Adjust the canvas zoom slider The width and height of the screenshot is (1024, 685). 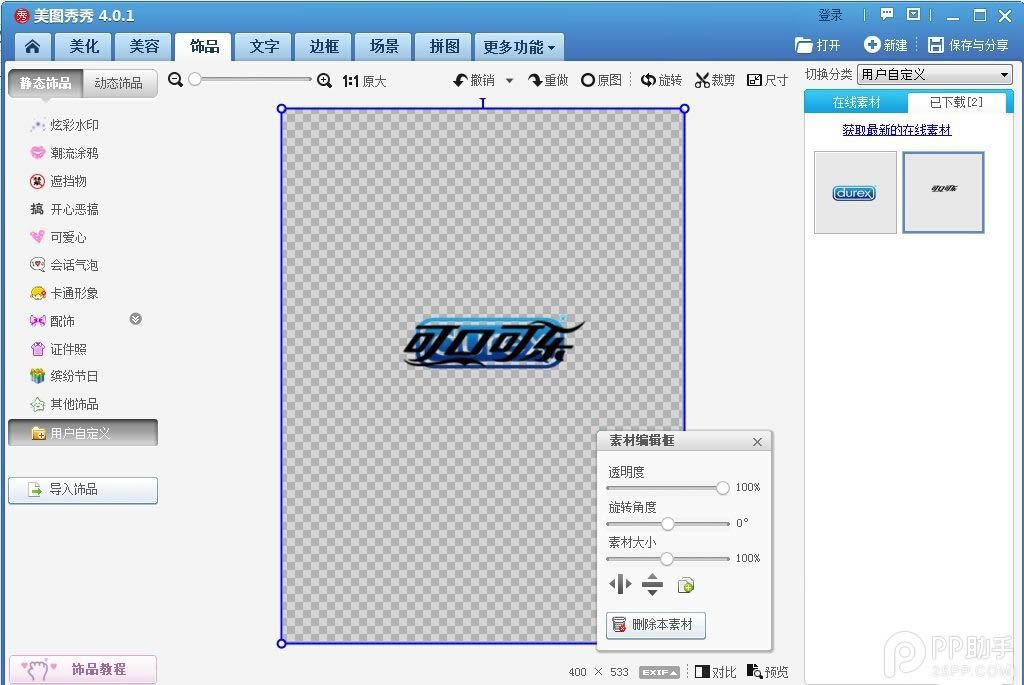(x=195, y=79)
